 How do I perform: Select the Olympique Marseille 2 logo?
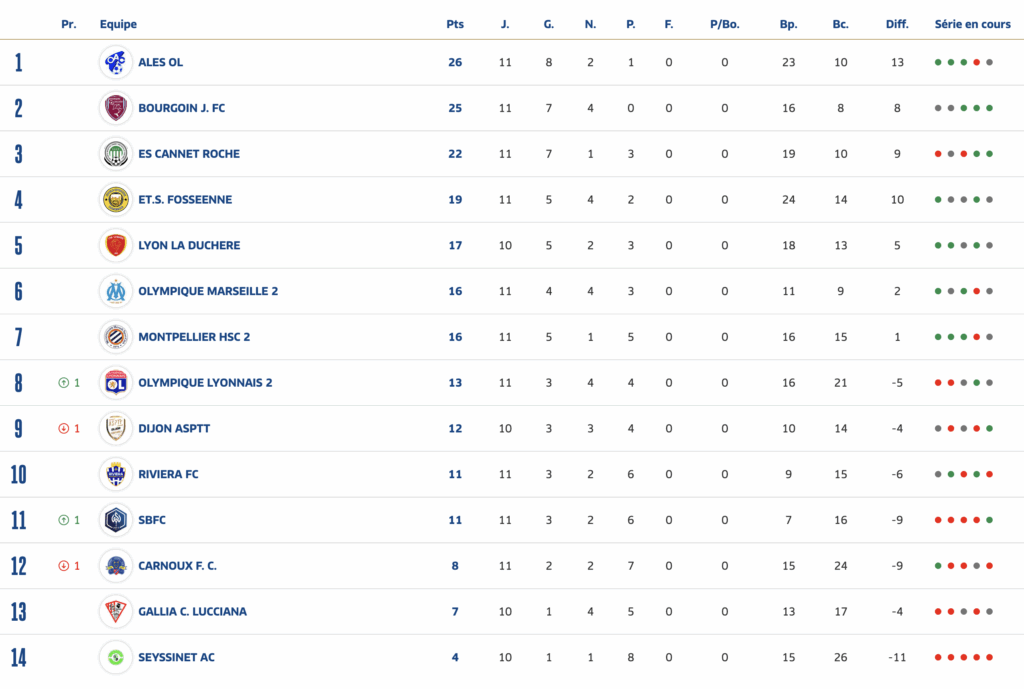click(x=116, y=291)
